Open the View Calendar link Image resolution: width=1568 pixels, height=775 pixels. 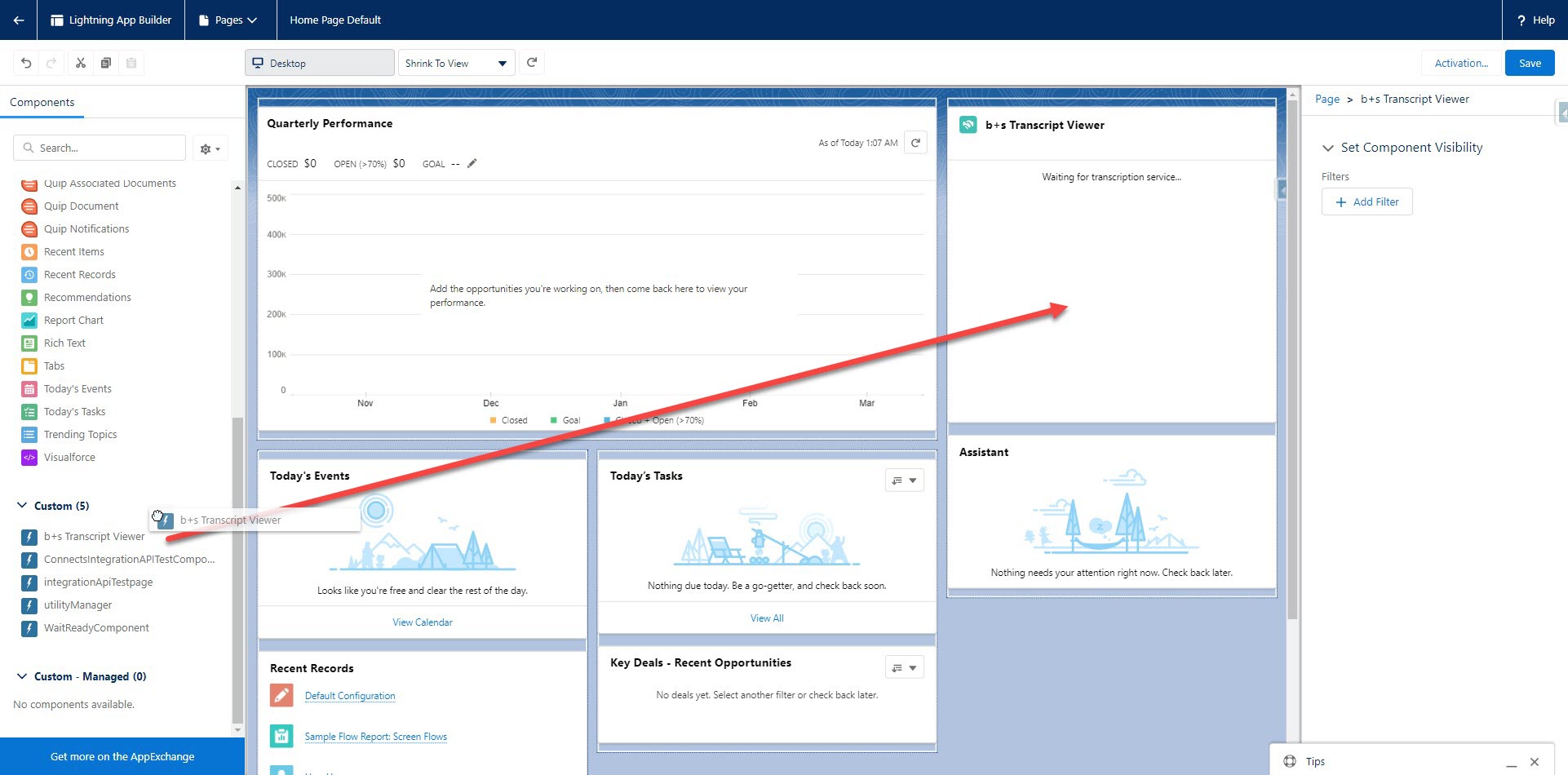pyautogui.click(x=423, y=622)
